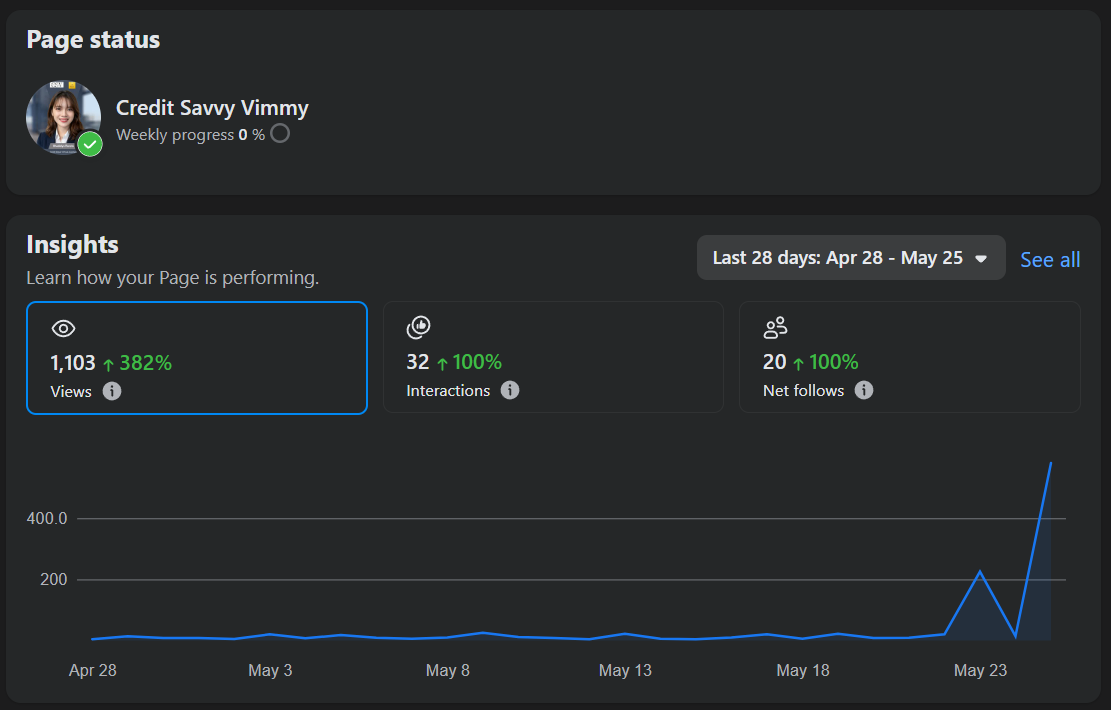Click the green verified checkmark badge
This screenshot has width=1111, height=710.
coord(90,144)
